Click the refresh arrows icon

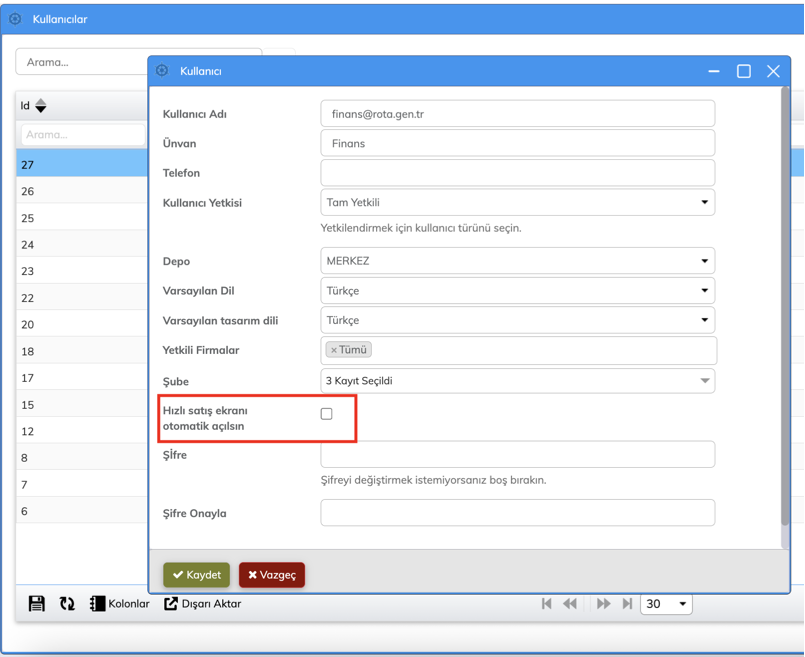[x=67, y=604]
